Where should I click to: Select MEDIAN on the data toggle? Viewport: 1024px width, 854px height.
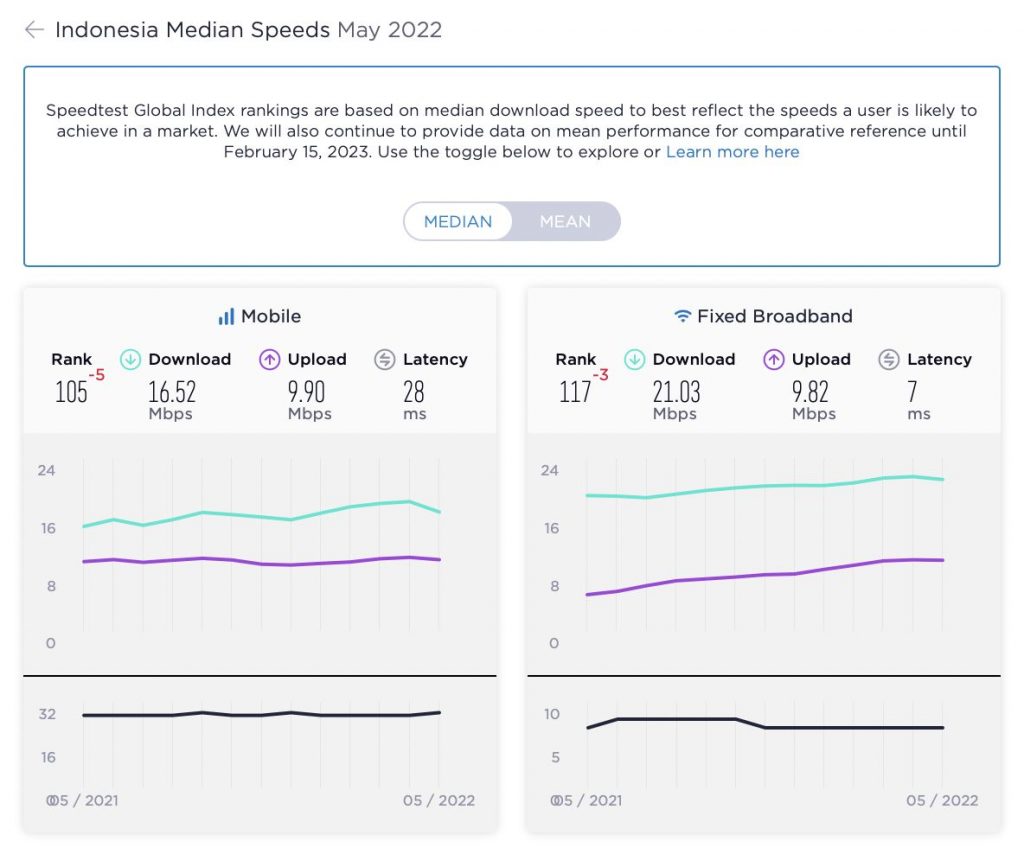click(x=460, y=221)
